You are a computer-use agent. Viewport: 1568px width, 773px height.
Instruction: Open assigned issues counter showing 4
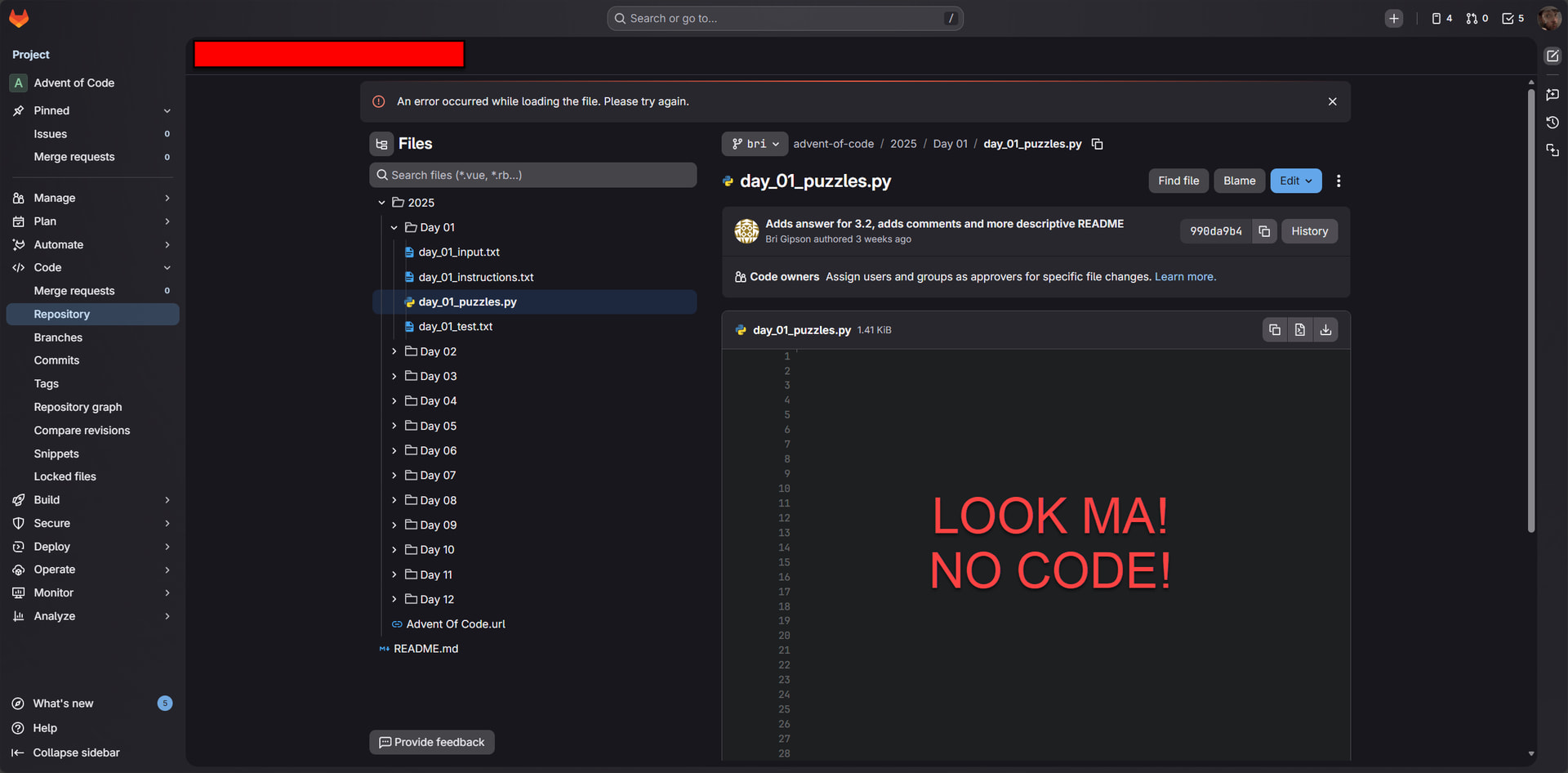click(1441, 19)
